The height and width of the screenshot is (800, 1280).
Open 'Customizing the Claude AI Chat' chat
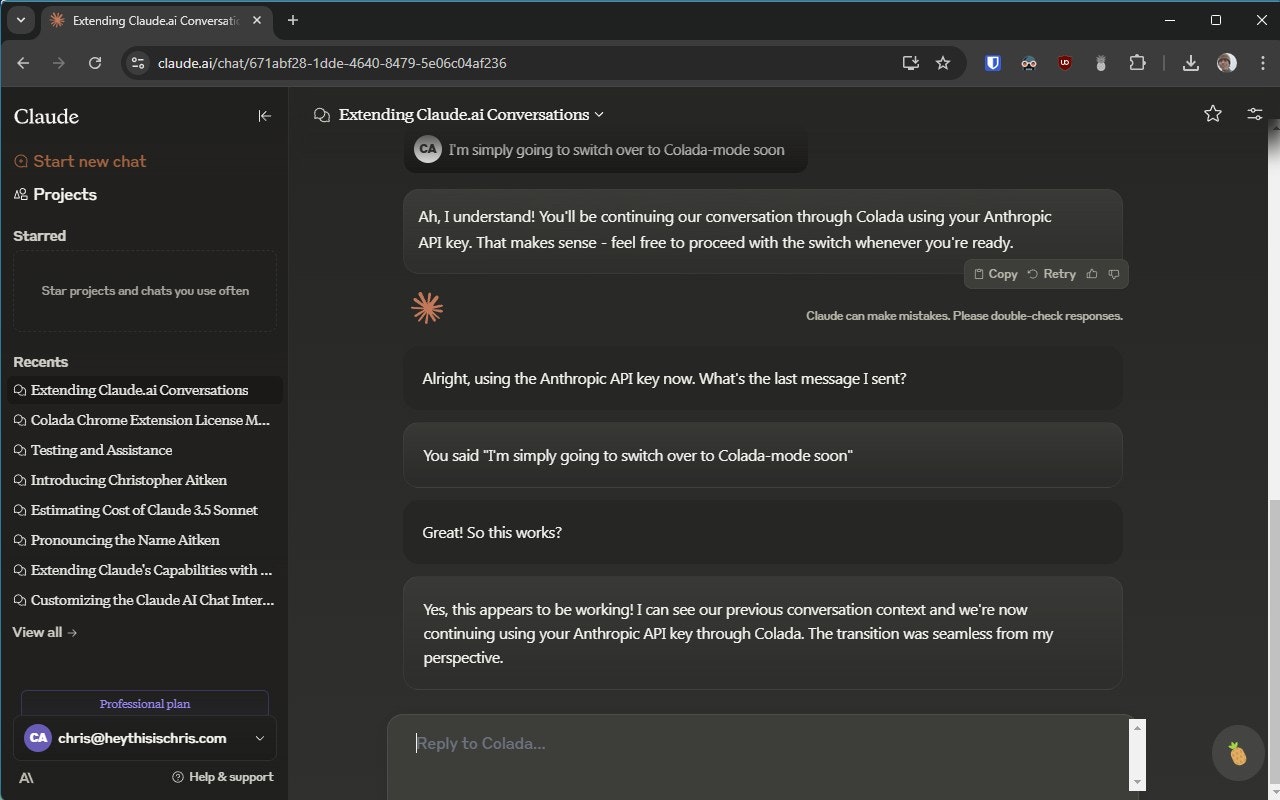coord(144,600)
